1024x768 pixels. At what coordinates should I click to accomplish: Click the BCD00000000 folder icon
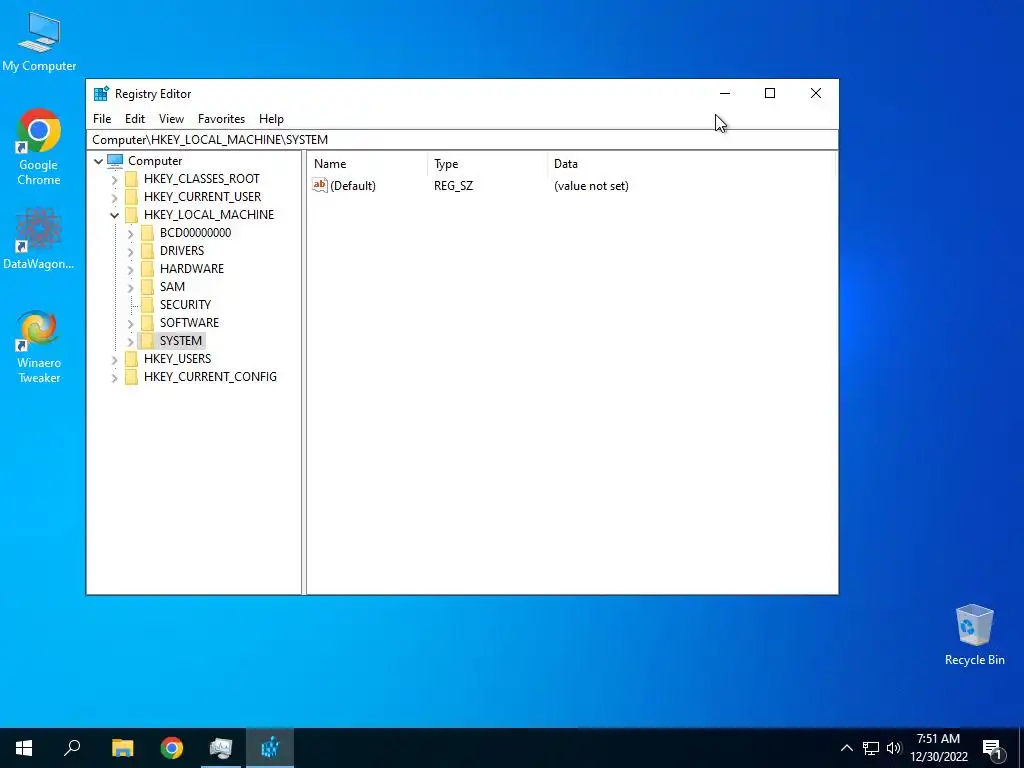148,232
